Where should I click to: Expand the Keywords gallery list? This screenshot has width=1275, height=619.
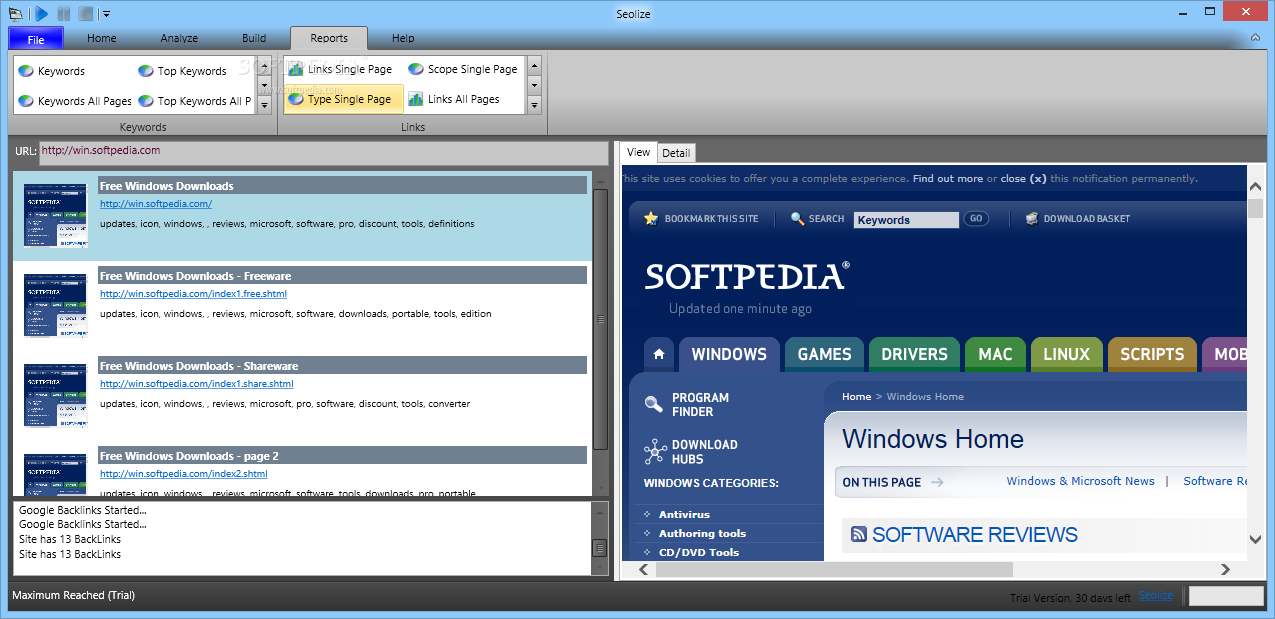click(x=265, y=104)
